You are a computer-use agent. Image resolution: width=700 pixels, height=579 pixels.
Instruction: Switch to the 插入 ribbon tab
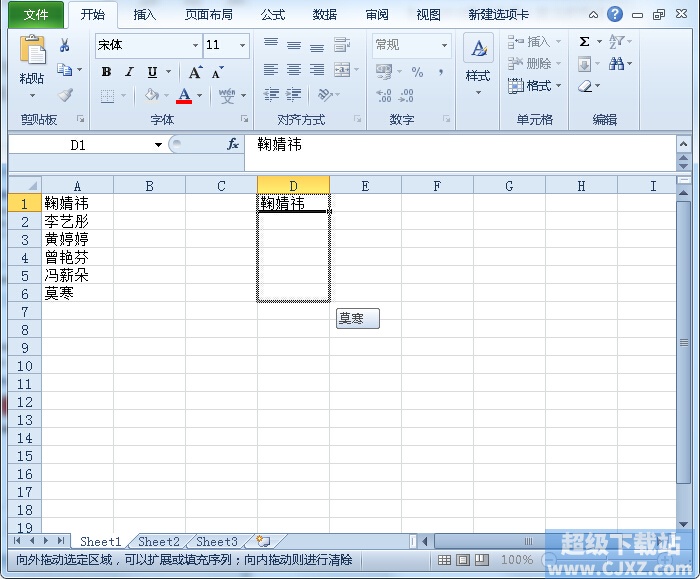pyautogui.click(x=145, y=15)
